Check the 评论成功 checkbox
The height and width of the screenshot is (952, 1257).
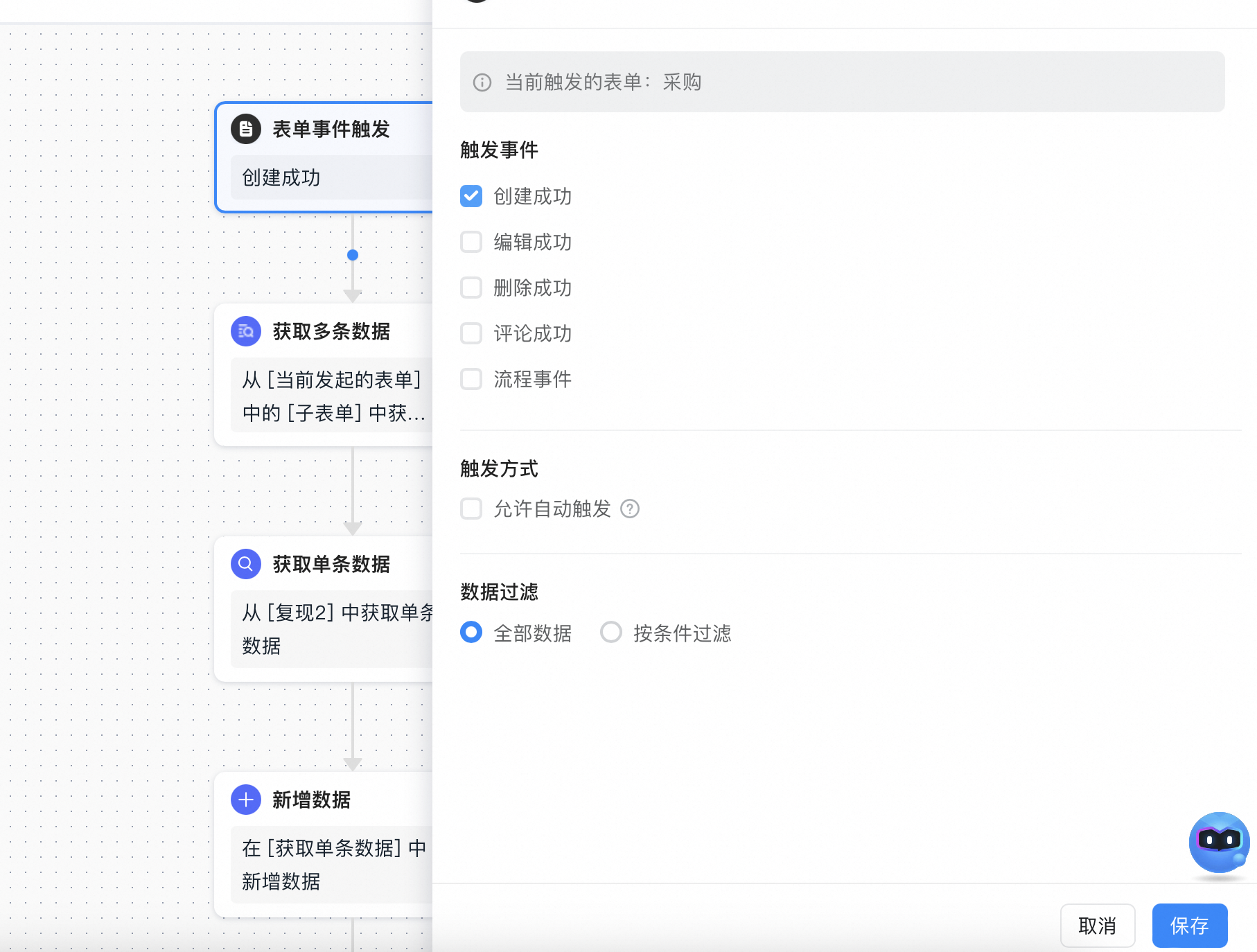471,333
